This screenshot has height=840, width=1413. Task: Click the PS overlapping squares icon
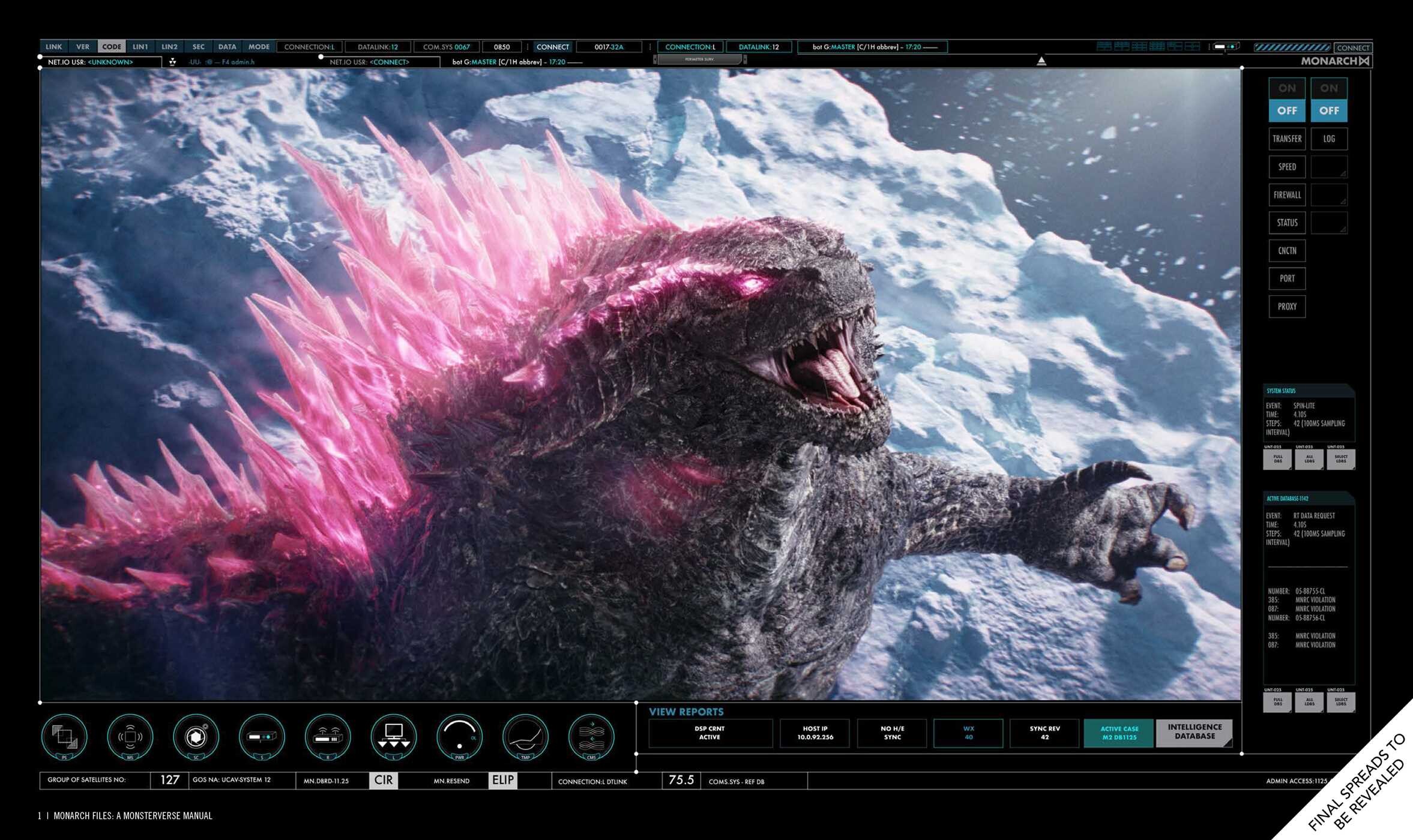[64, 736]
